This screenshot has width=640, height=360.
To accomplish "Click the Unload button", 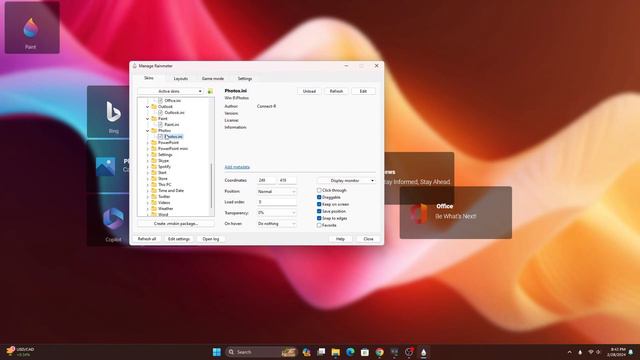I will [309, 91].
